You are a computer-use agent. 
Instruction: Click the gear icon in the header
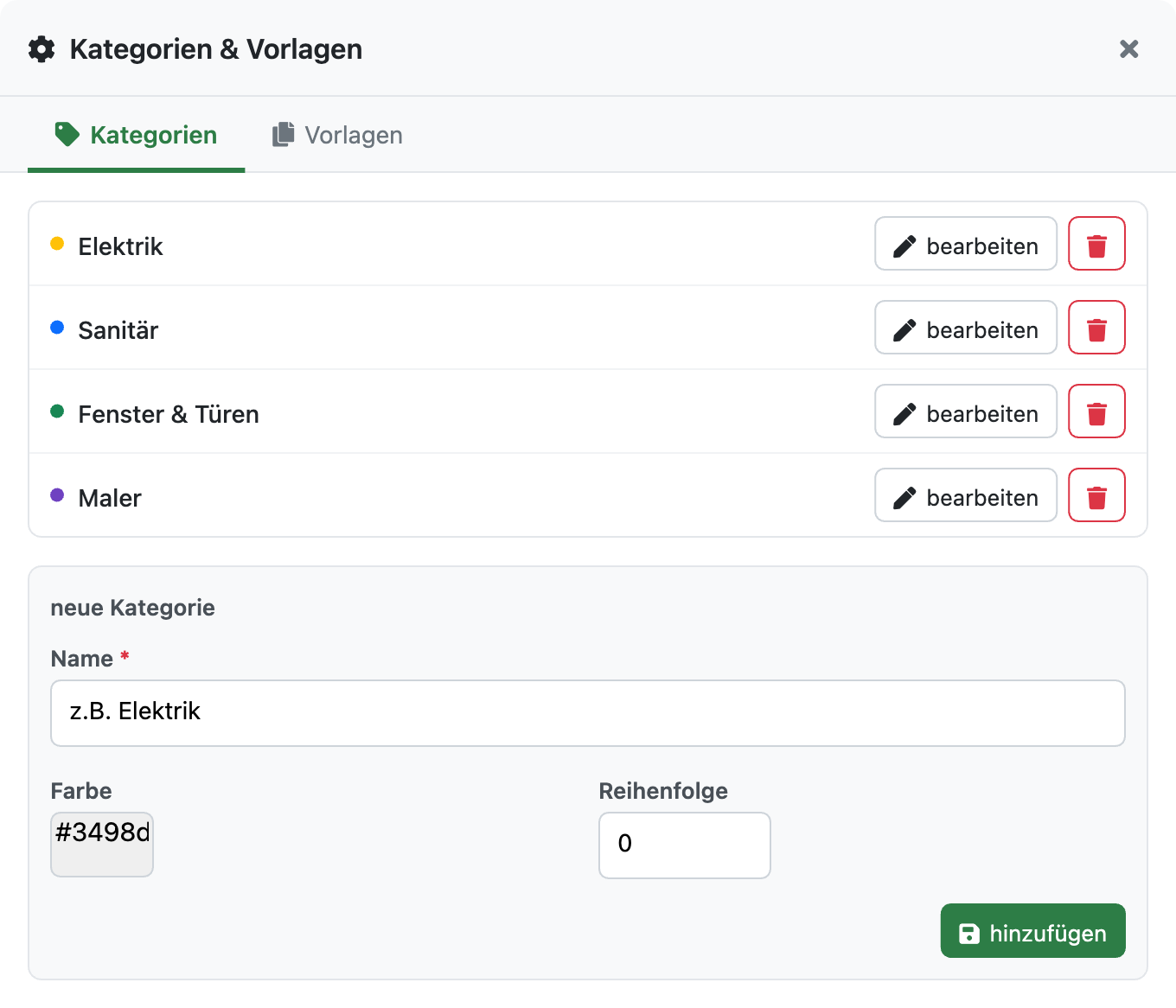coord(42,49)
